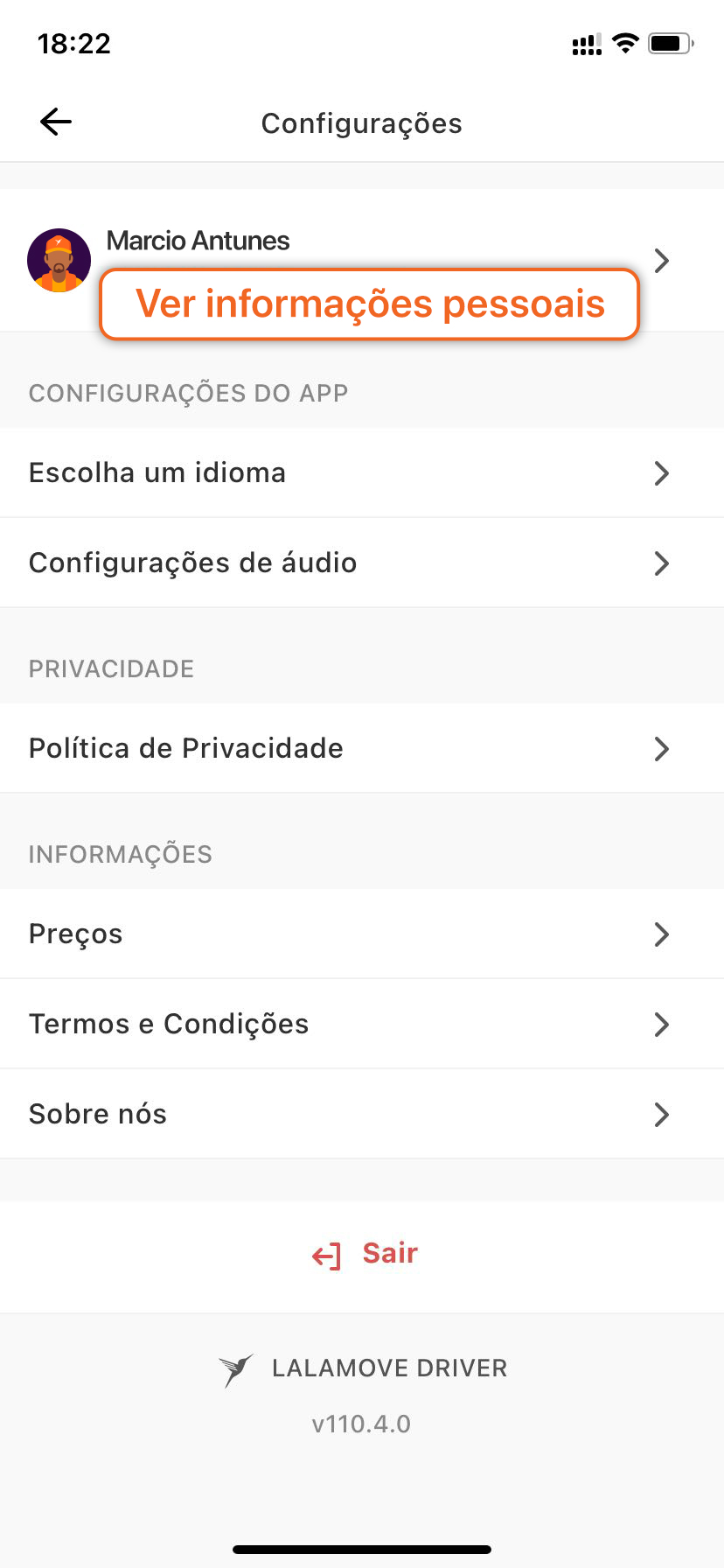The width and height of the screenshot is (724, 1568).
Task: Click the logout door icon
Action: coord(327,1256)
